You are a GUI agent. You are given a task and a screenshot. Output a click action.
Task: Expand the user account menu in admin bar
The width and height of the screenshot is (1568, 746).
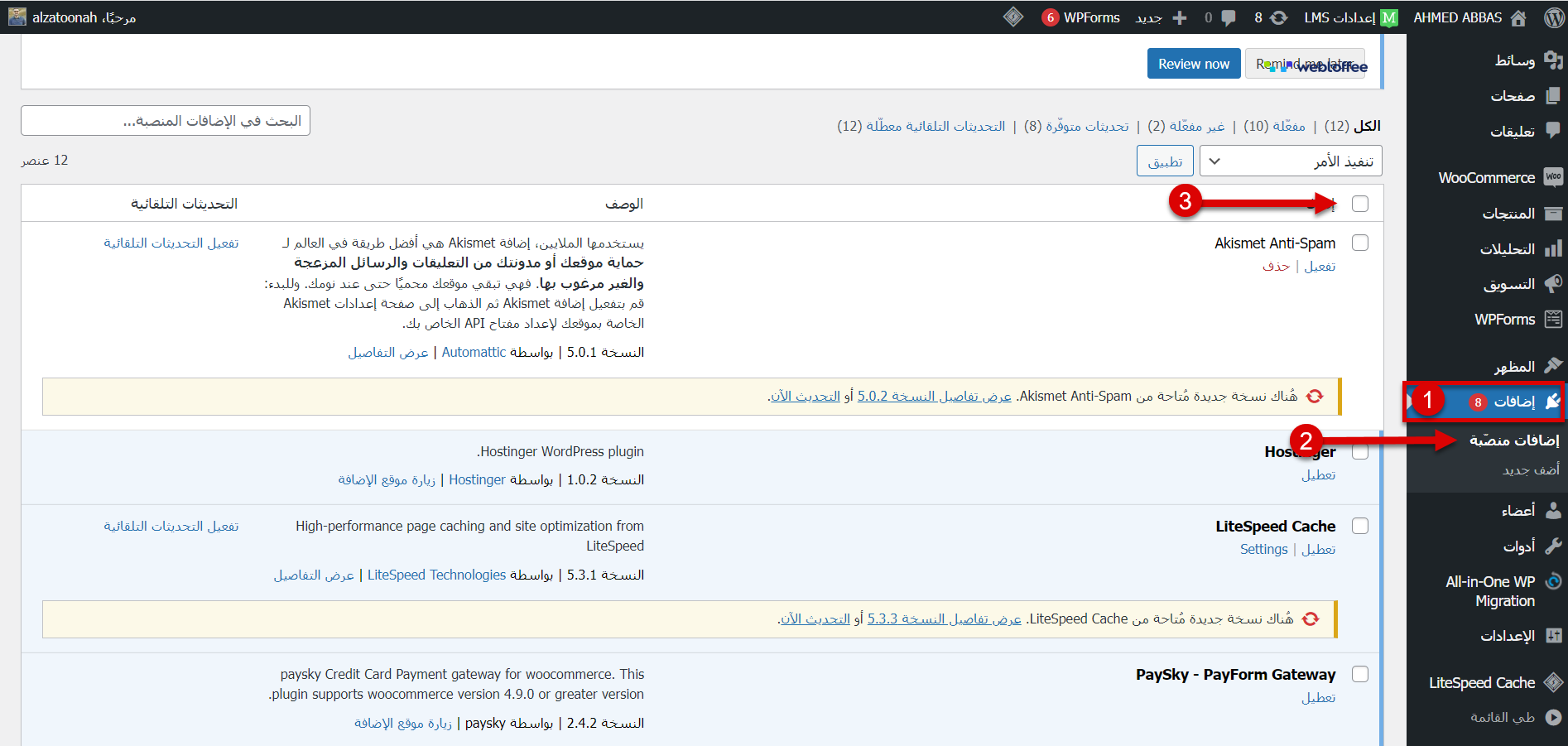click(x=73, y=17)
